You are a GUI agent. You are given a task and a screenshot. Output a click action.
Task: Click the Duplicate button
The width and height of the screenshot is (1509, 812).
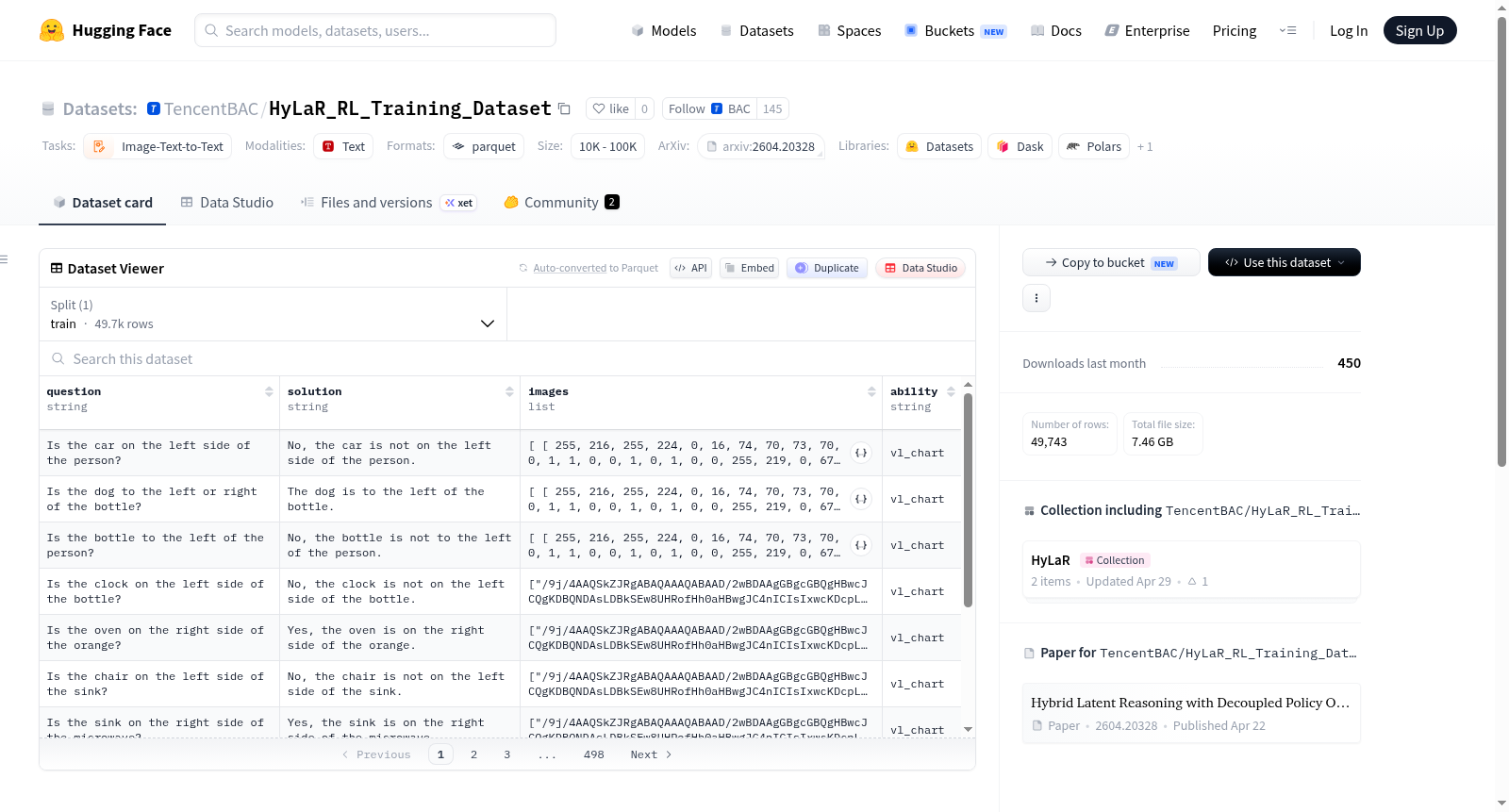coord(826,268)
